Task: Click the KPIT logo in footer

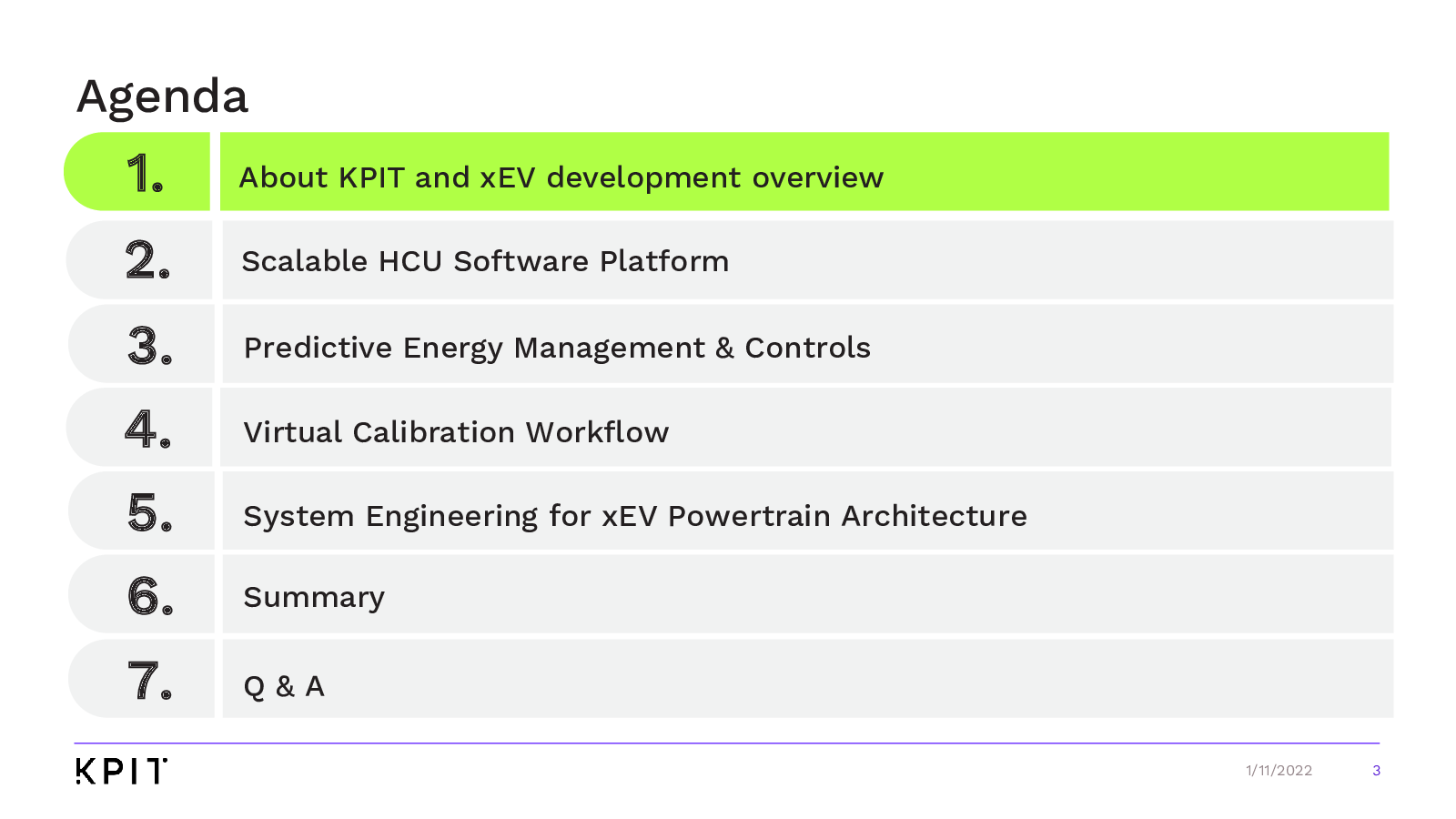Action: 121,771
